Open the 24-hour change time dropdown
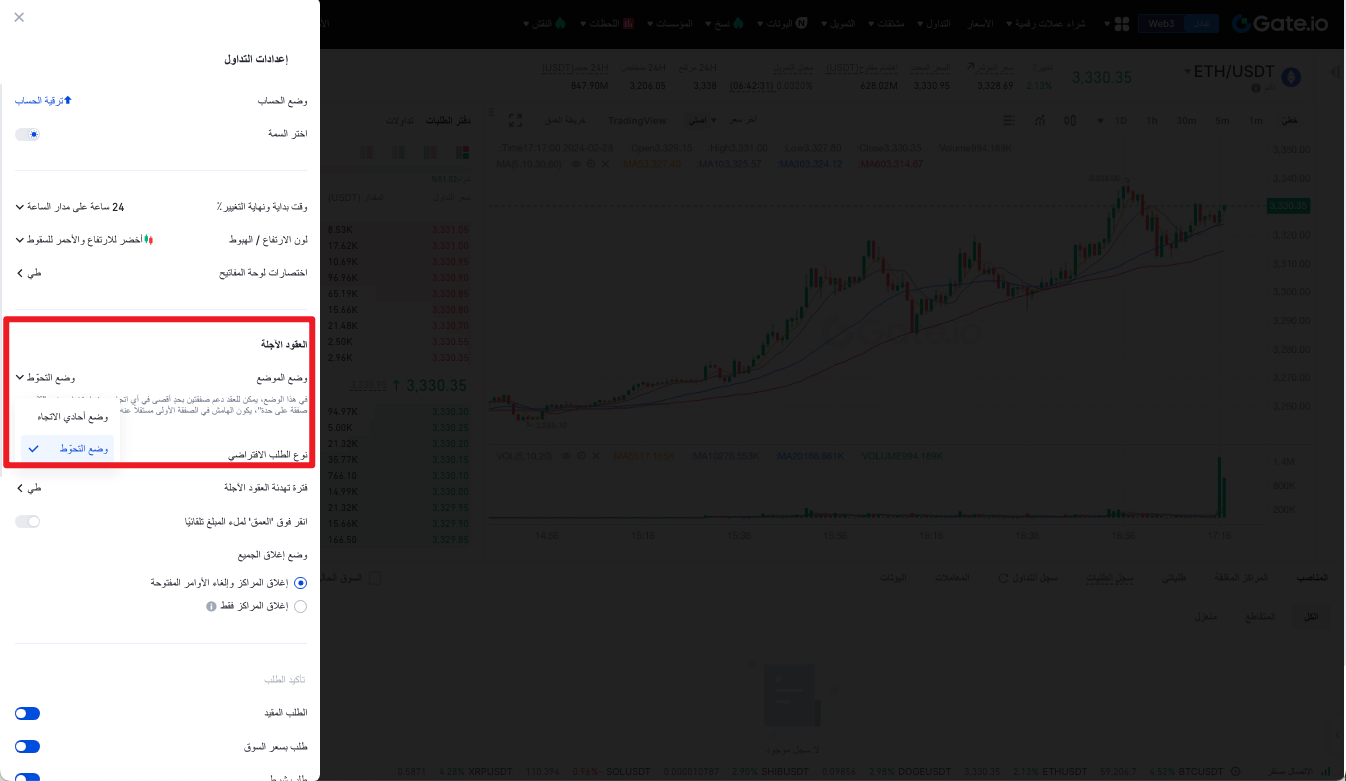Screen dimensions: 1346x781 coord(70,207)
